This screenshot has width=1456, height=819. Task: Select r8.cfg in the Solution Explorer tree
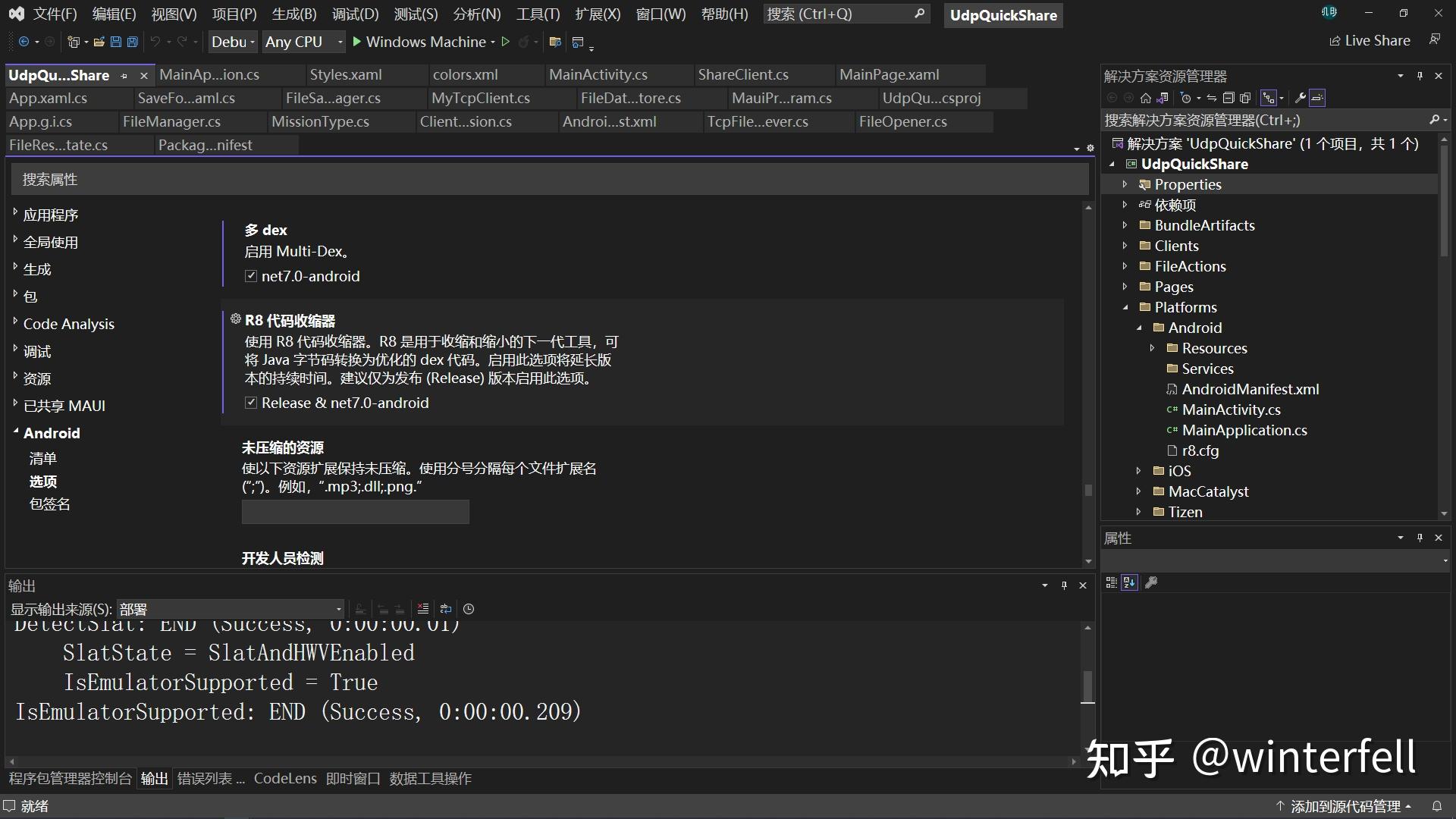point(1202,450)
